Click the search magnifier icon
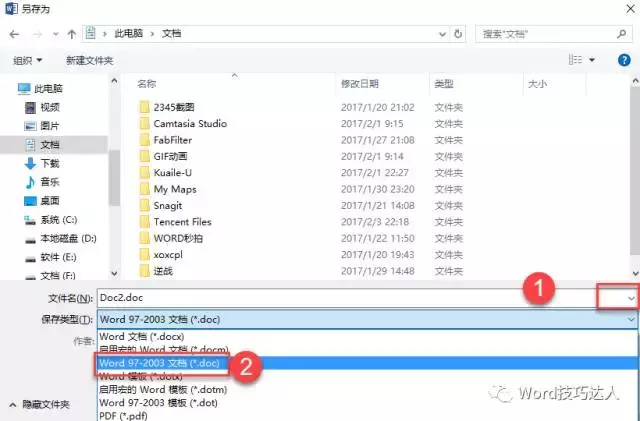This screenshot has width=640, height=421. (x=621, y=34)
